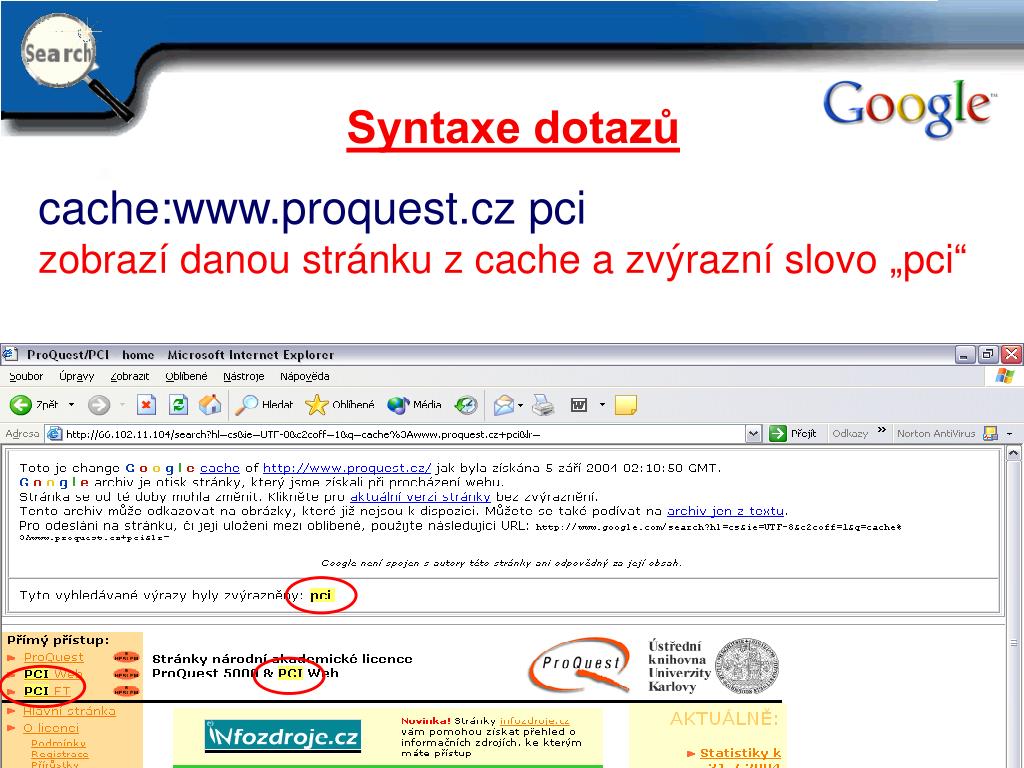The width and height of the screenshot is (1024, 768).
Task: Click the grey Forward arrow button
Action: [x=99, y=405]
